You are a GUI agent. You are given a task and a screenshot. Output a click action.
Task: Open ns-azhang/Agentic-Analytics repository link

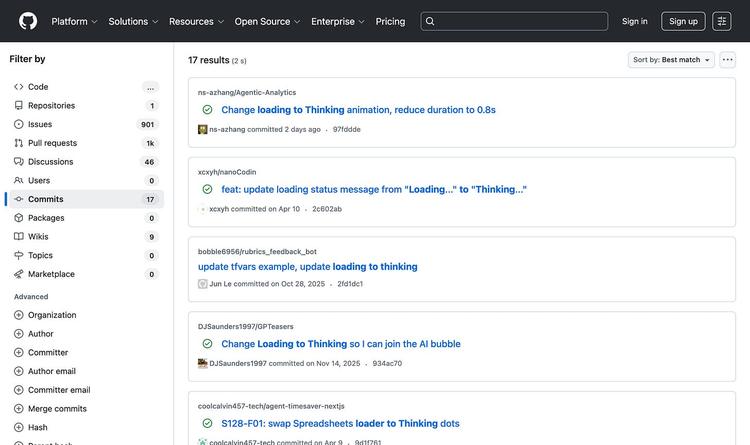(x=247, y=92)
